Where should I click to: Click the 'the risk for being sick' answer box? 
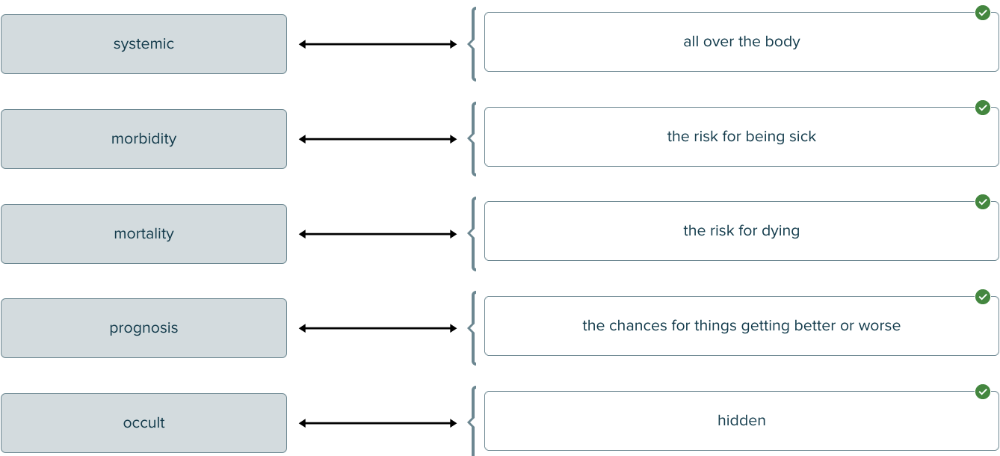pos(741,137)
